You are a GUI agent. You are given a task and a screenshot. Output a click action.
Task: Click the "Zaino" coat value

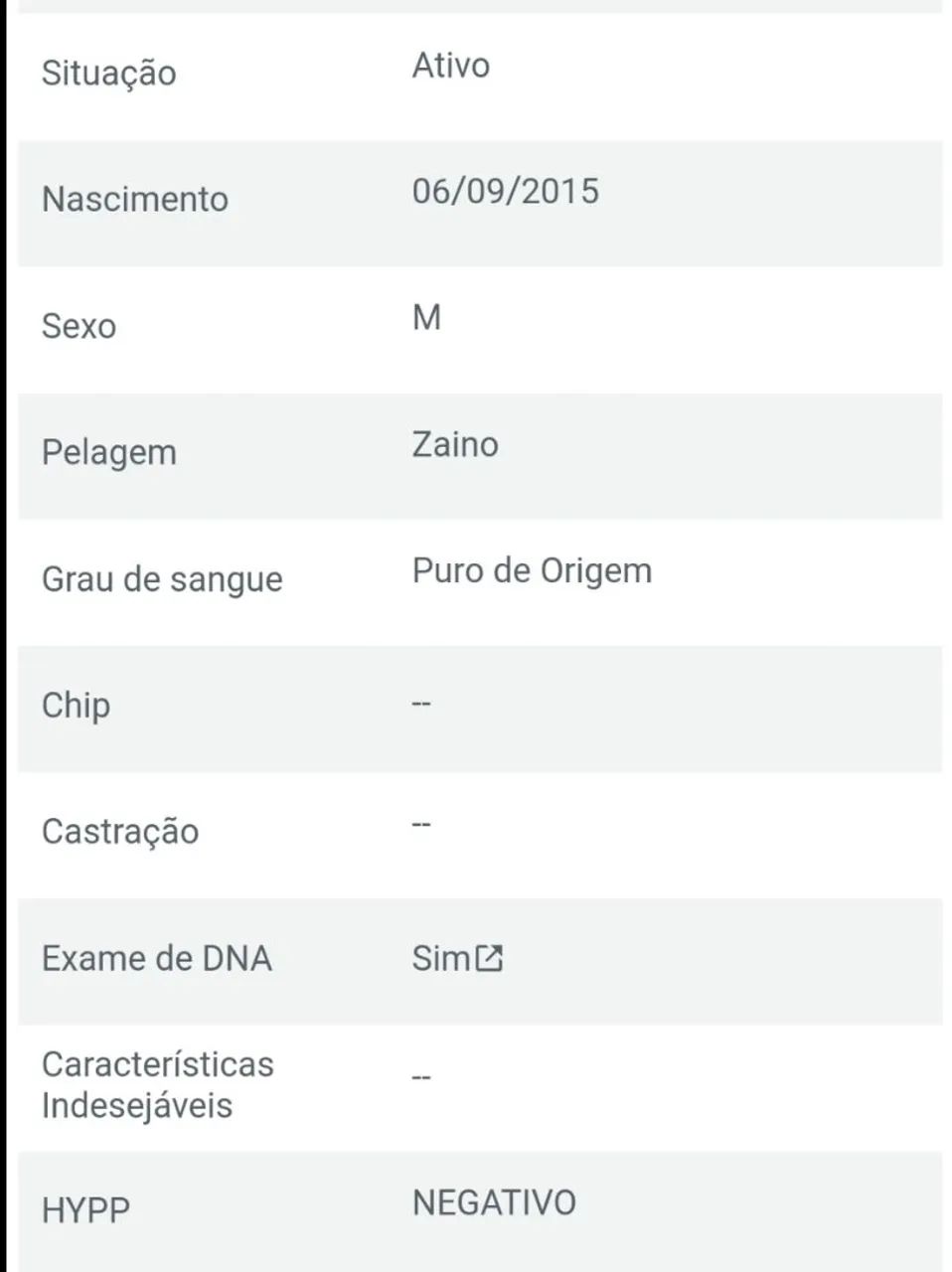click(455, 444)
